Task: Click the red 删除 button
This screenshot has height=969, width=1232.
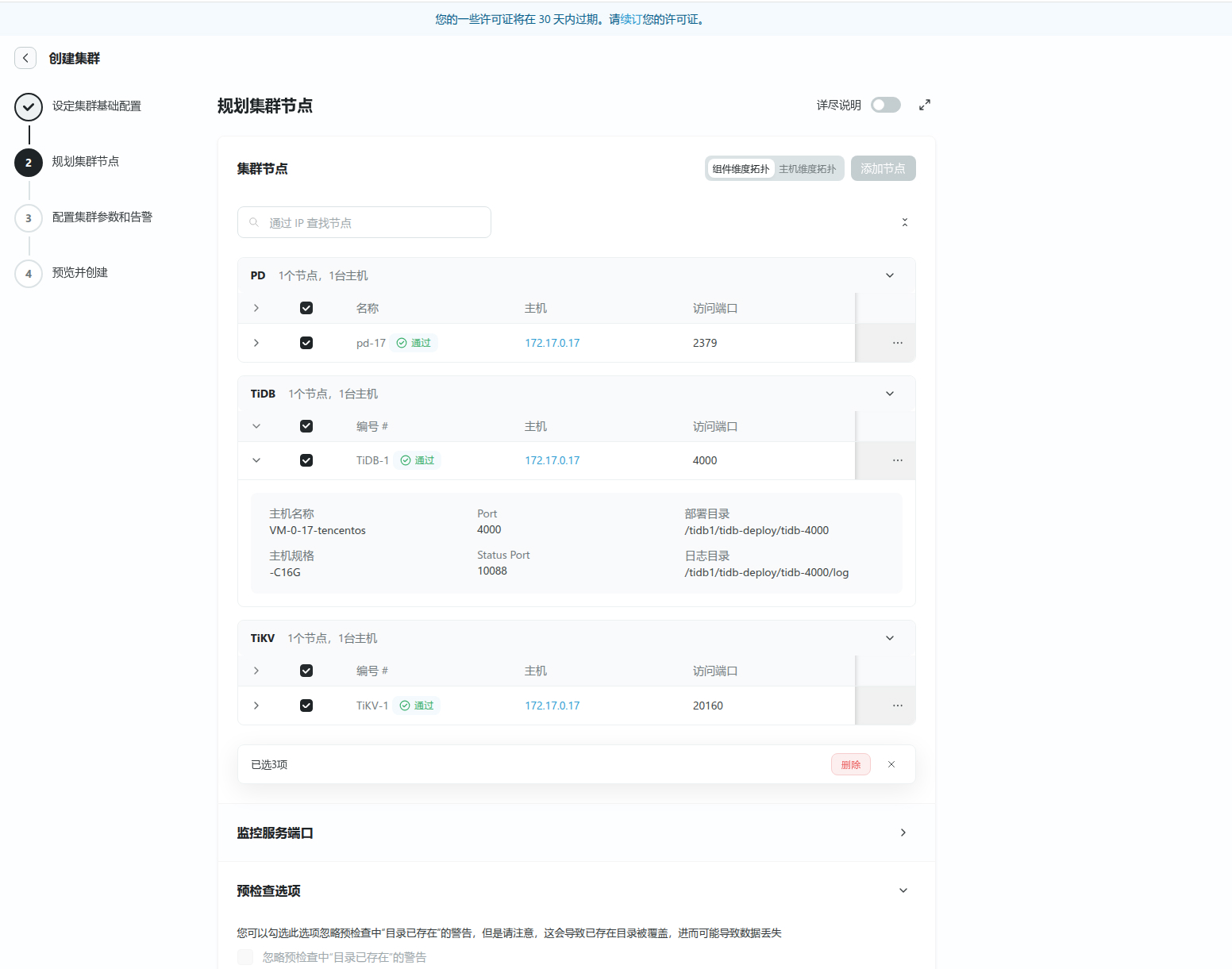Action: [851, 764]
